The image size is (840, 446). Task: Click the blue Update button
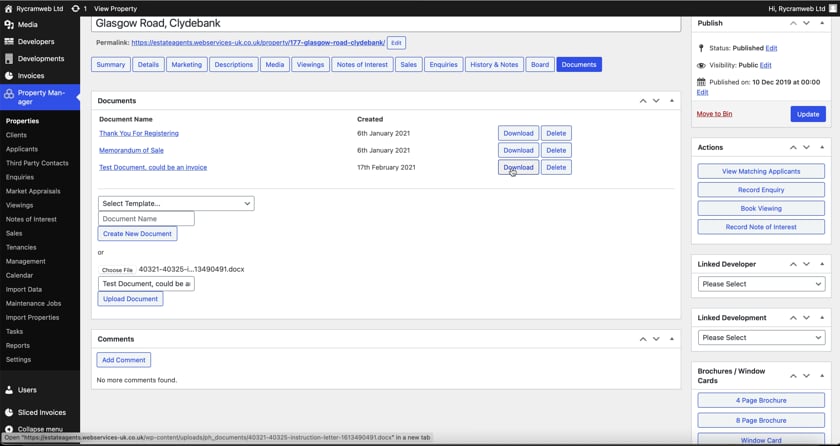(808, 114)
